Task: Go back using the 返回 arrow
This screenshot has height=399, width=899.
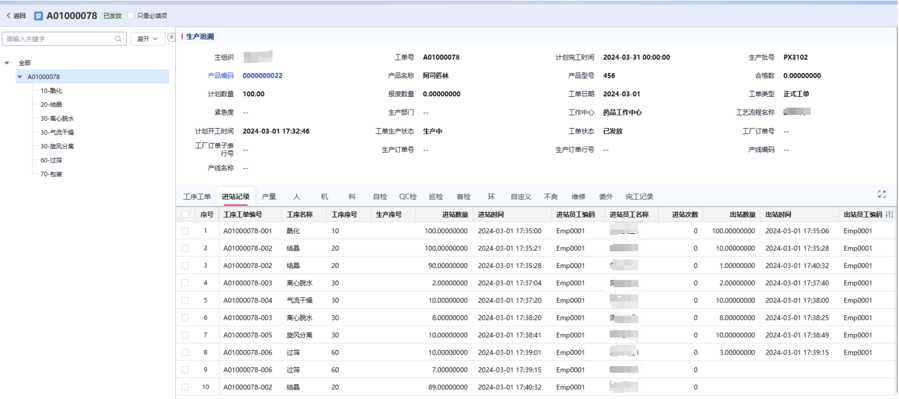Action: click(x=15, y=16)
